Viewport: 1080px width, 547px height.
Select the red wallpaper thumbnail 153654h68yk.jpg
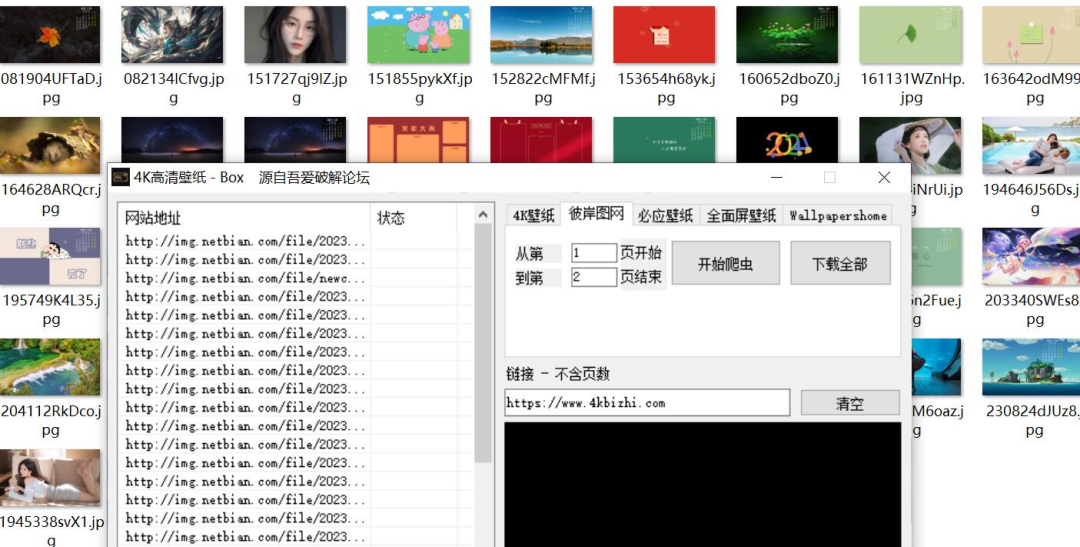tap(665, 34)
